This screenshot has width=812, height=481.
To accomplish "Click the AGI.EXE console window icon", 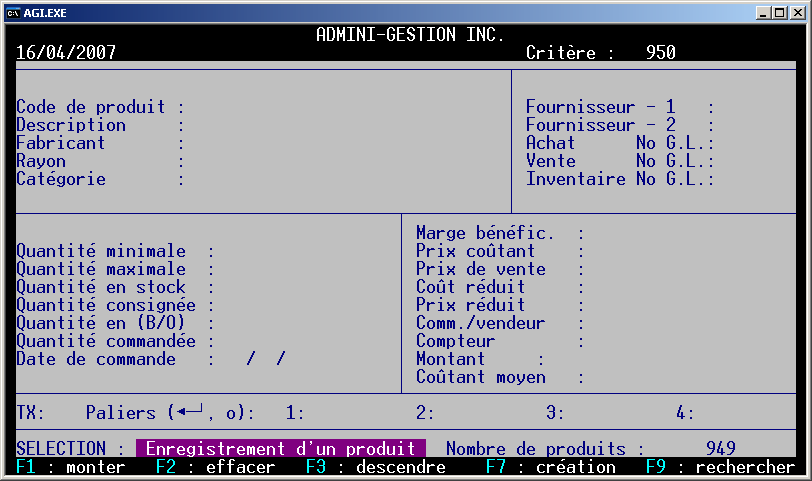I will [x=13, y=12].
